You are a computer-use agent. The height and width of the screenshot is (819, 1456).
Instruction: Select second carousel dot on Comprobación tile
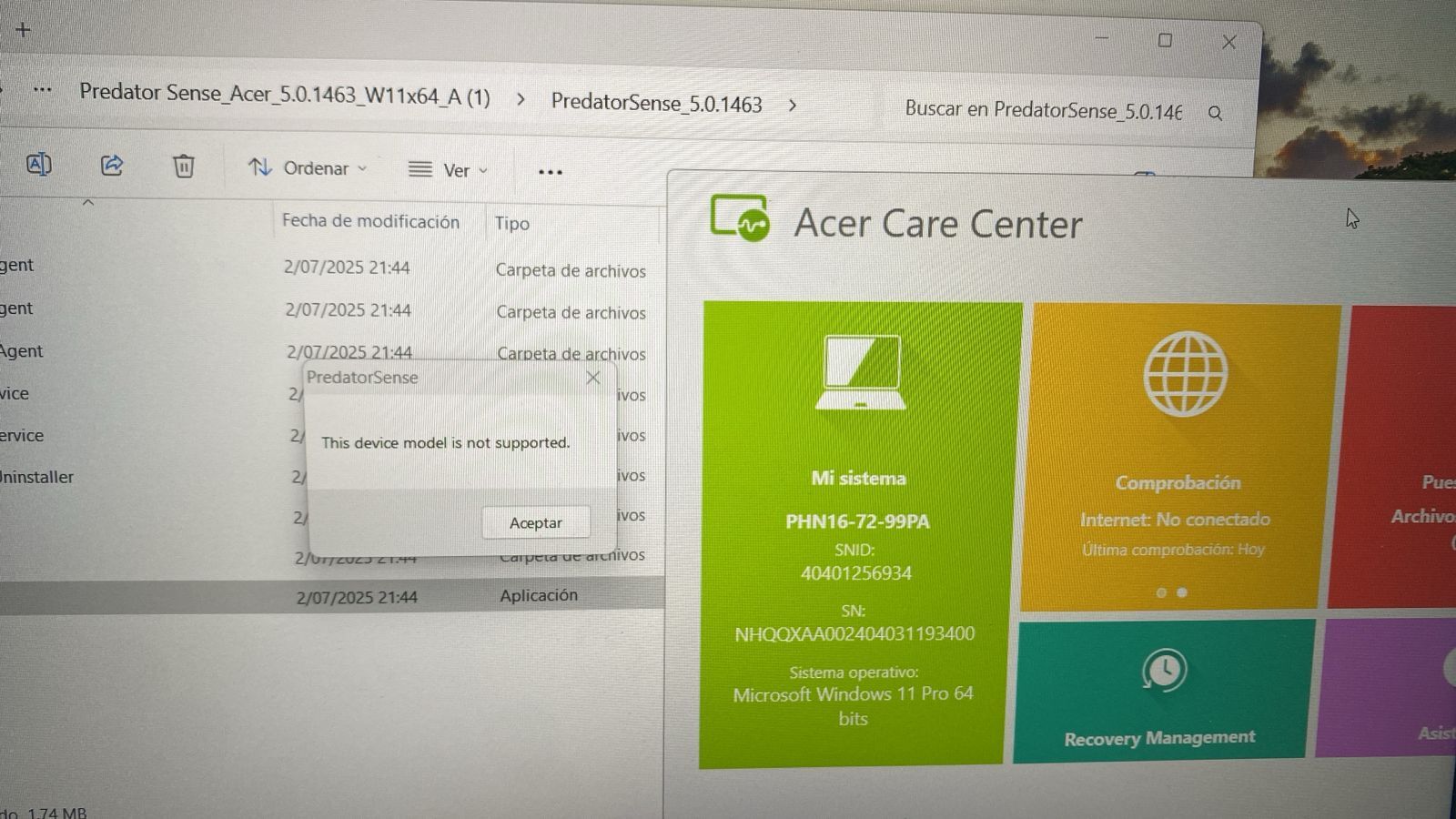pyautogui.click(x=1182, y=592)
